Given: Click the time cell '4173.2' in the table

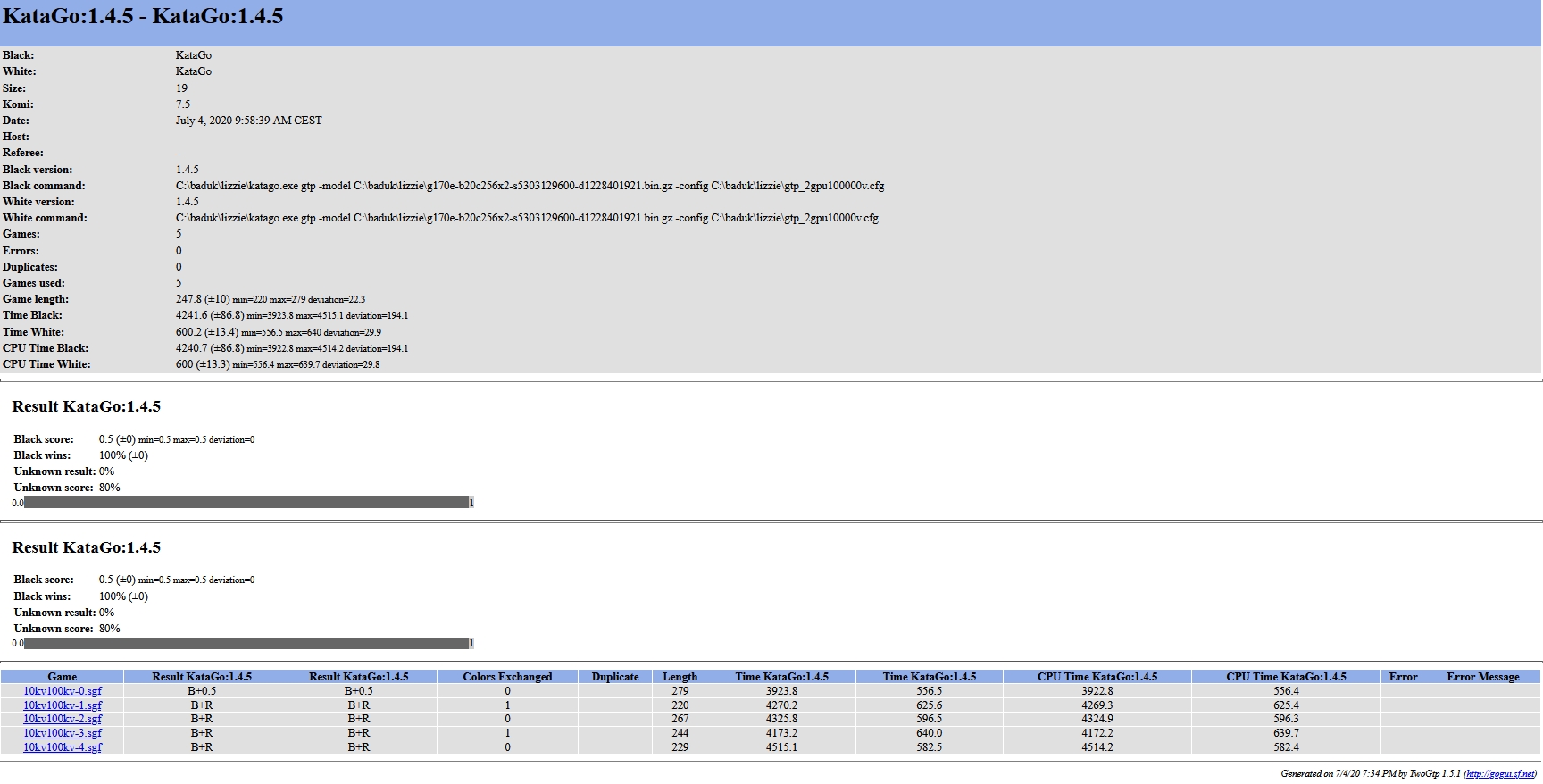Looking at the screenshot, I should click(x=782, y=733).
